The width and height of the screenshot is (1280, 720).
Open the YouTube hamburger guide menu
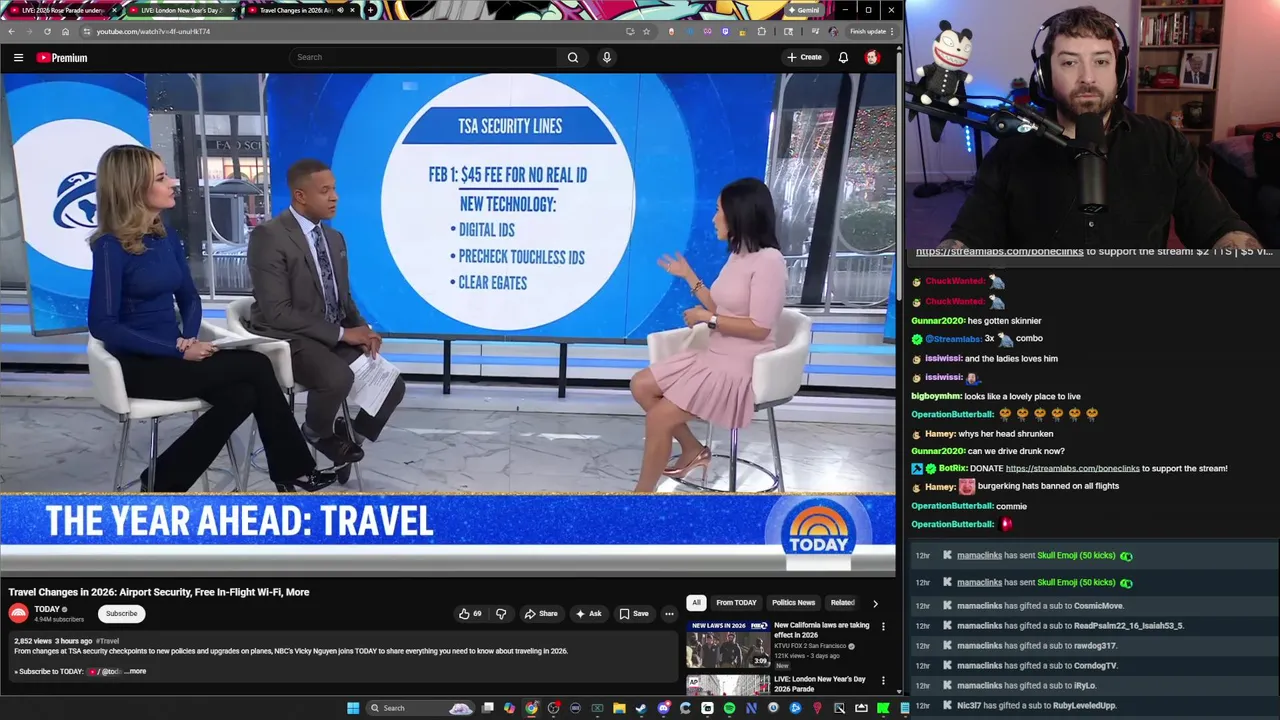click(x=18, y=58)
